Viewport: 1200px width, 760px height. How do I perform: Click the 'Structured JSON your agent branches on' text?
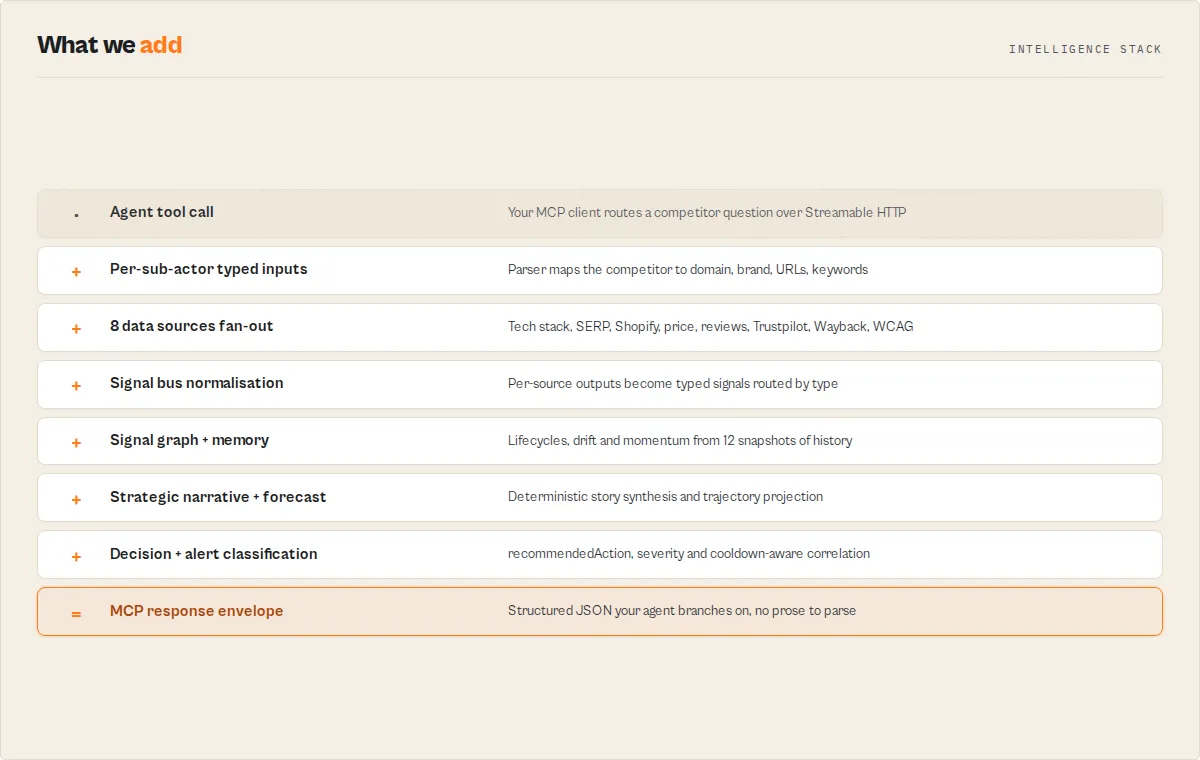click(682, 611)
